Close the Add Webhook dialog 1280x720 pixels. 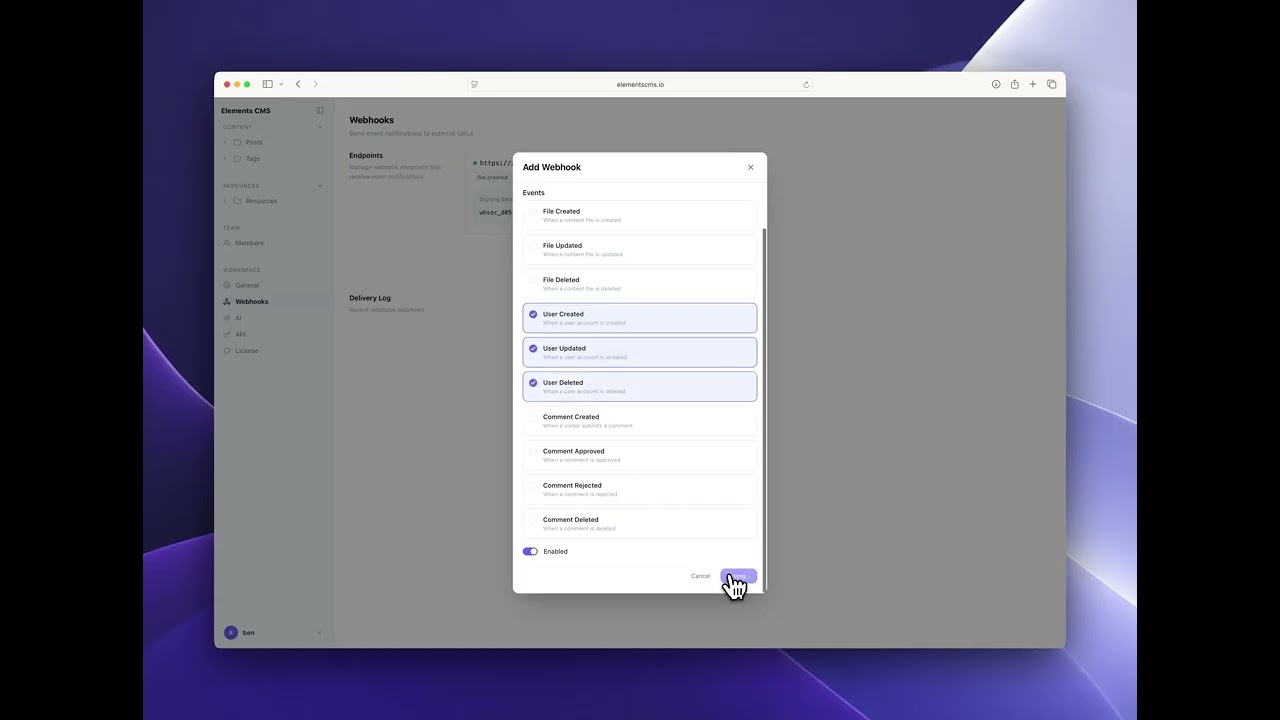(x=751, y=167)
